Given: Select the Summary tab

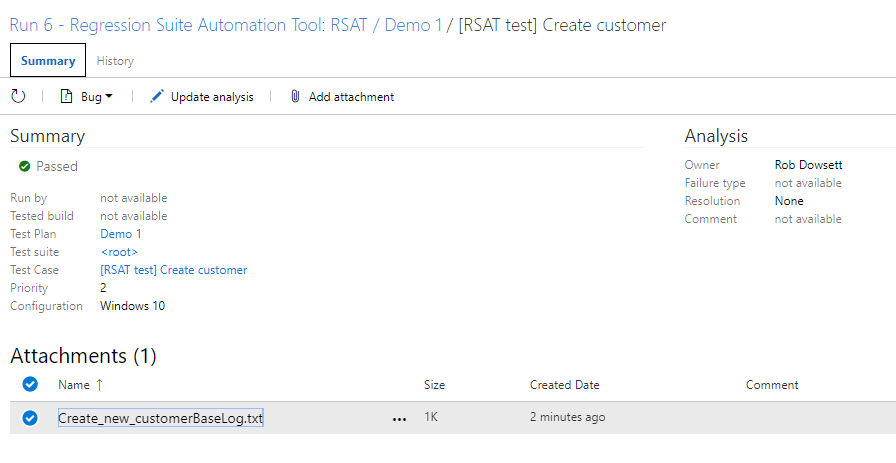Looking at the screenshot, I should click(48, 61).
